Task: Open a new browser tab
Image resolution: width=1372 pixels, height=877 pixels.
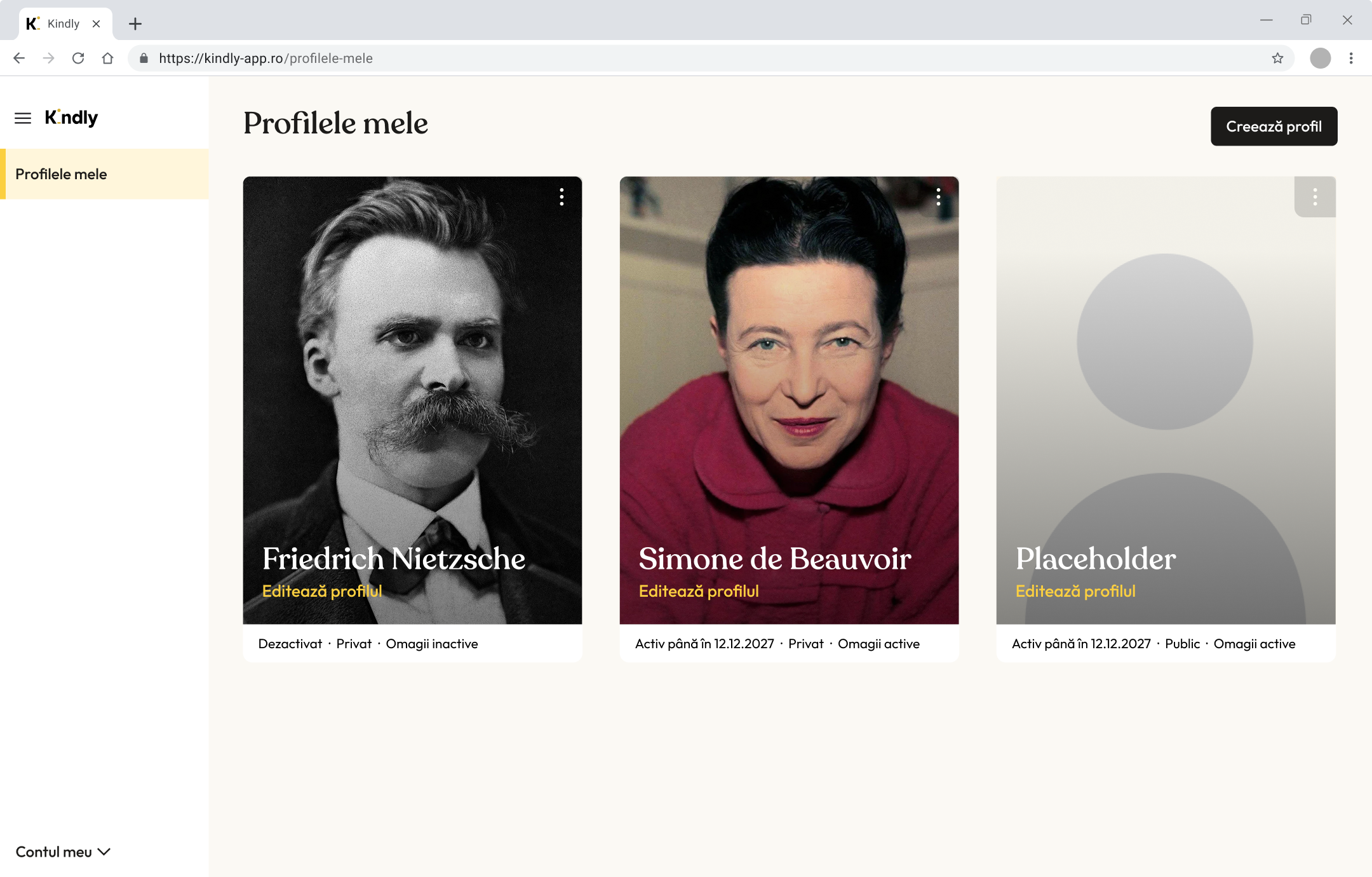Action: (135, 24)
